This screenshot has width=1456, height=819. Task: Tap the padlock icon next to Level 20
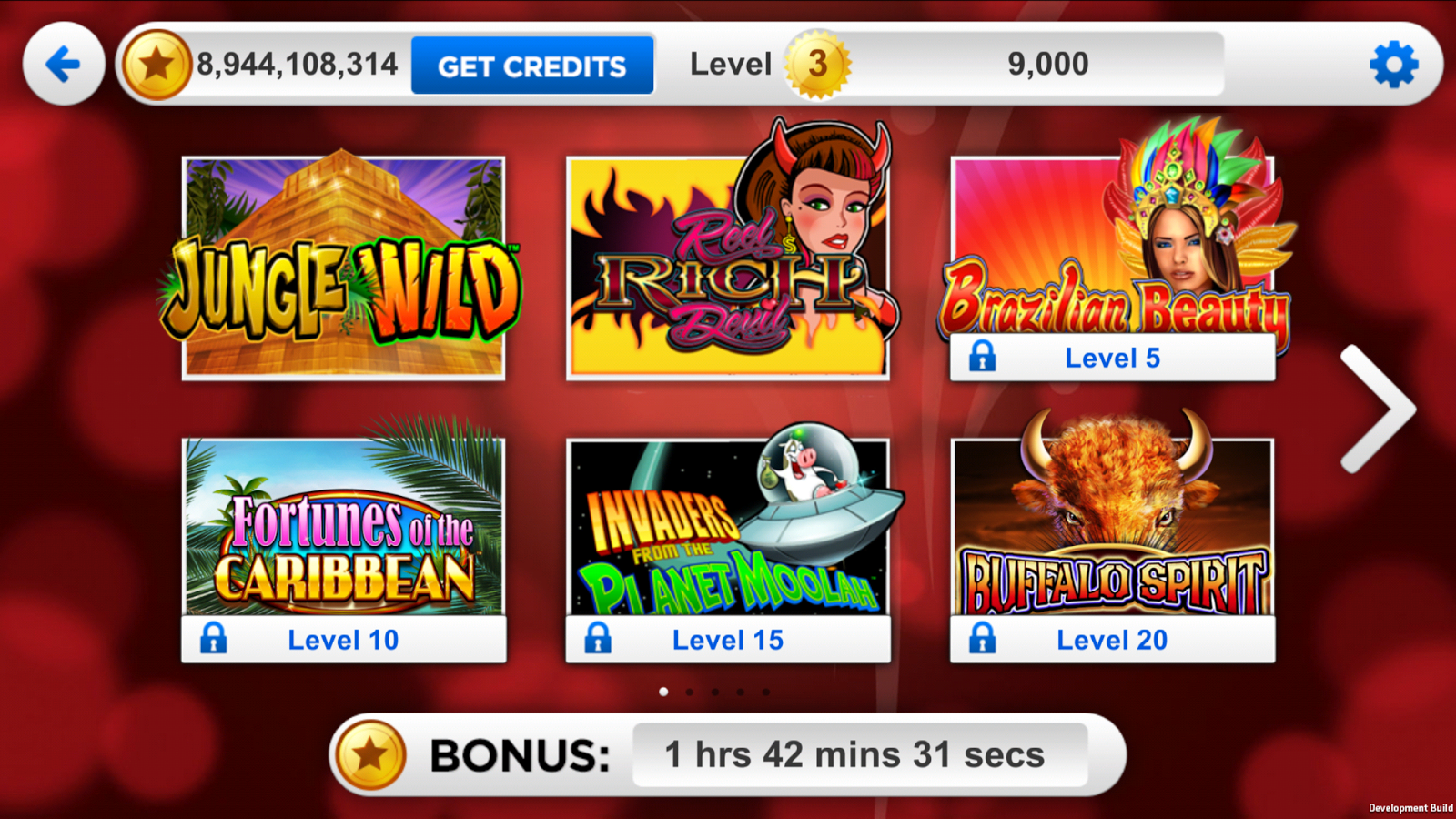tap(982, 639)
